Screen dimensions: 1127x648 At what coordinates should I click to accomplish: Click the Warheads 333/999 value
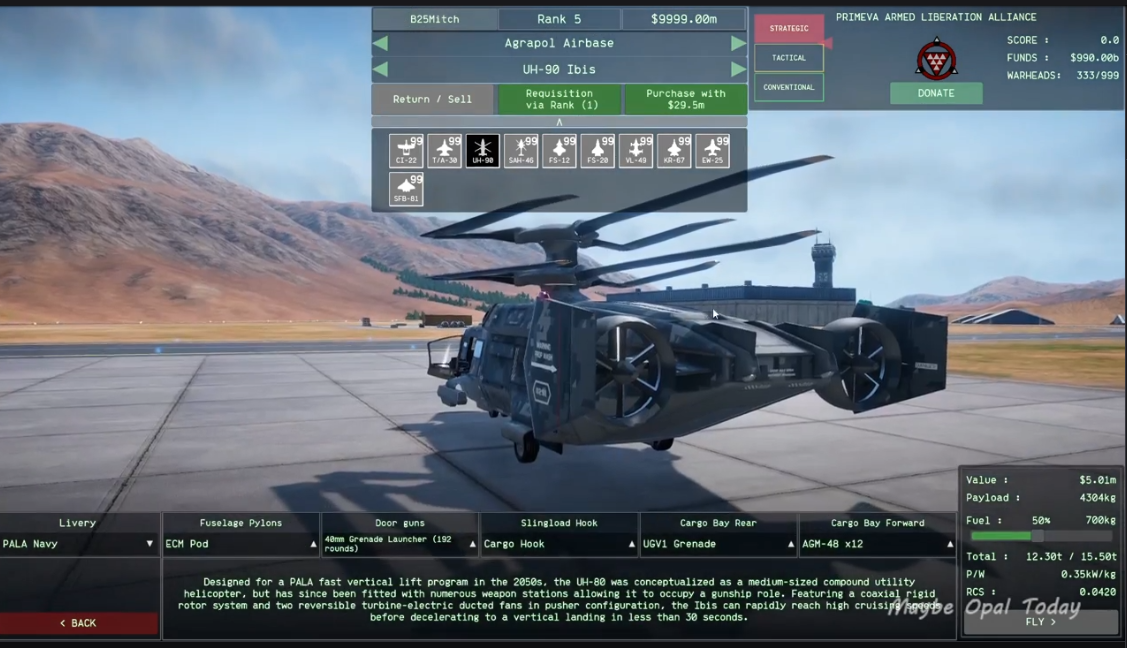pos(1097,75)
